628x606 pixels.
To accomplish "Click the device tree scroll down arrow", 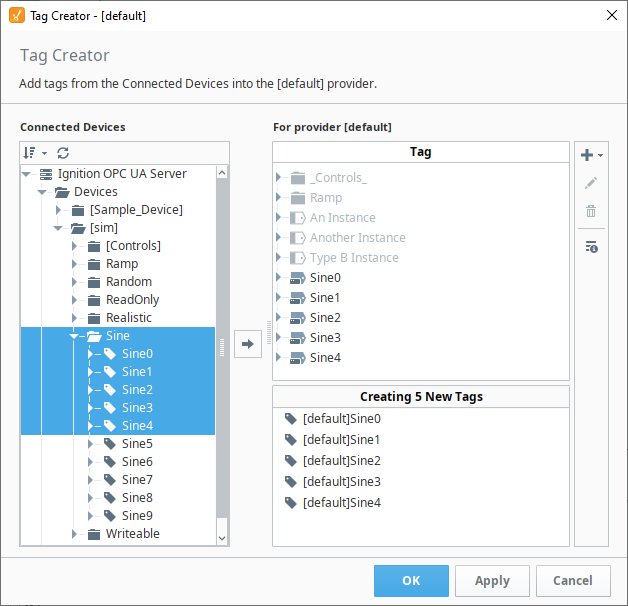I will tap(222, 538).
